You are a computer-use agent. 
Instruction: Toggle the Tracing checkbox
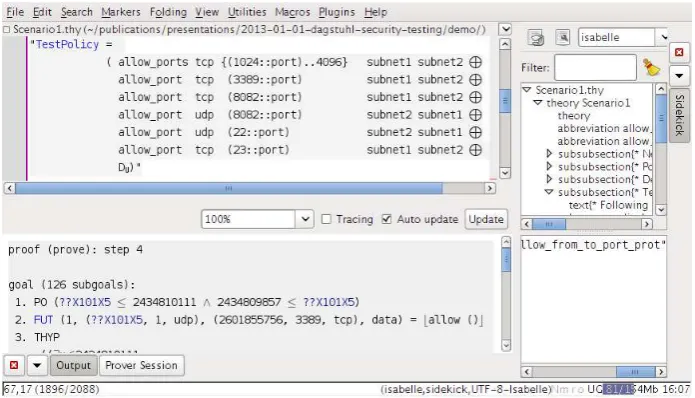[x=326, y=219]
